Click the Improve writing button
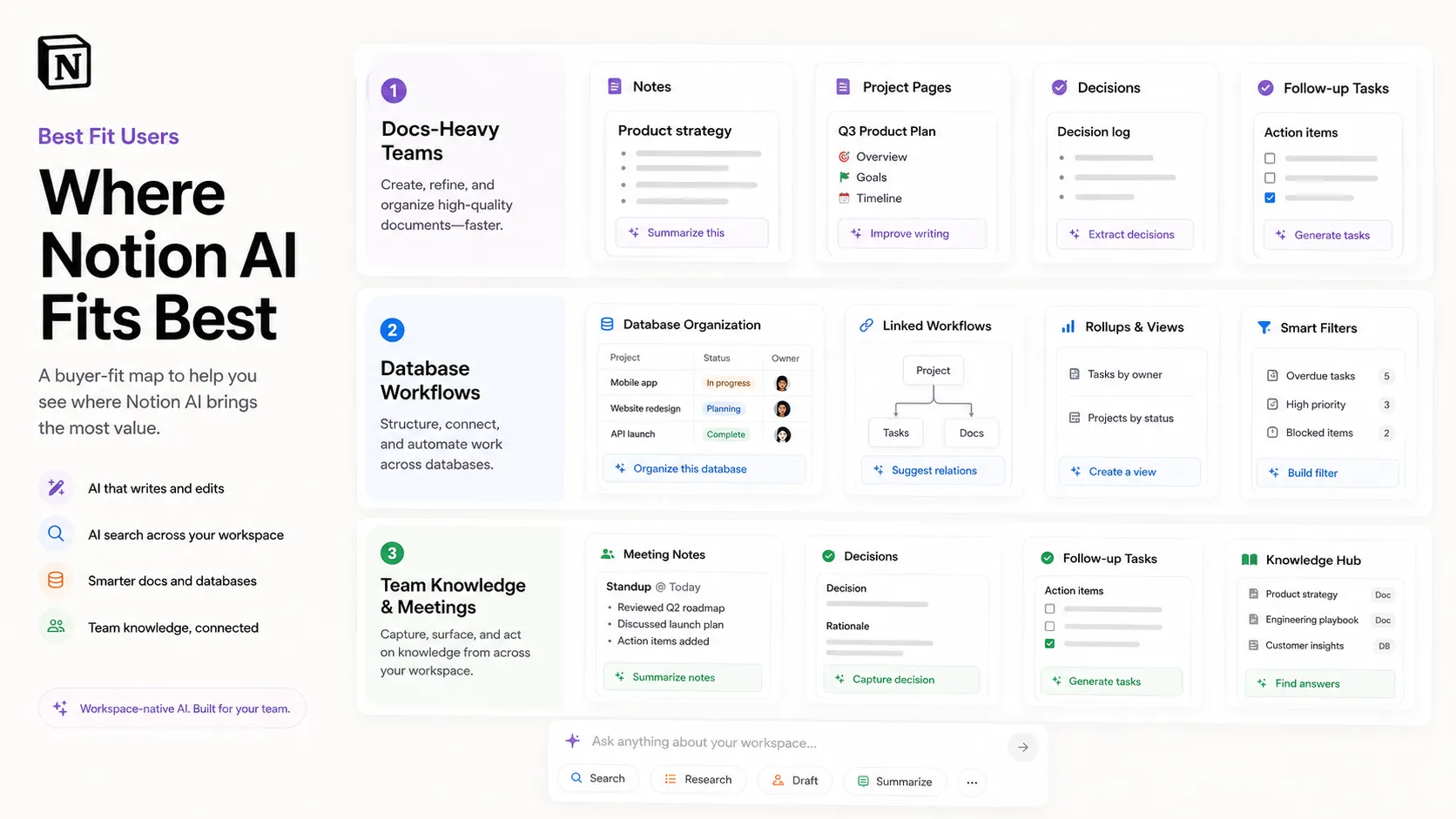The width and height of the screenshot is (1456, 819). (x=912, y=233)
